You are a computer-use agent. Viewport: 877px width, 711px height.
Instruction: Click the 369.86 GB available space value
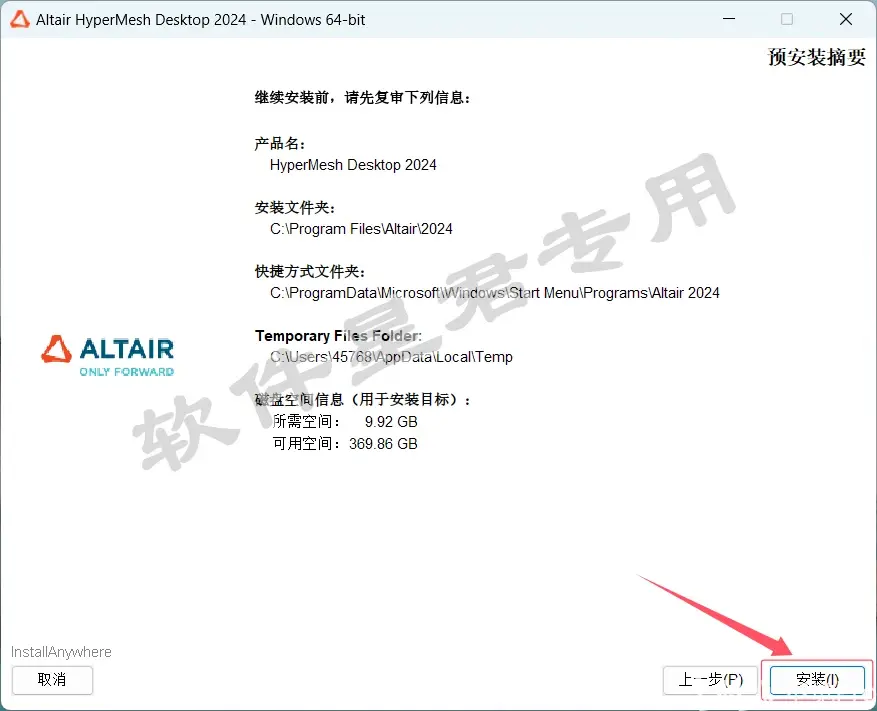pos(383,444)
